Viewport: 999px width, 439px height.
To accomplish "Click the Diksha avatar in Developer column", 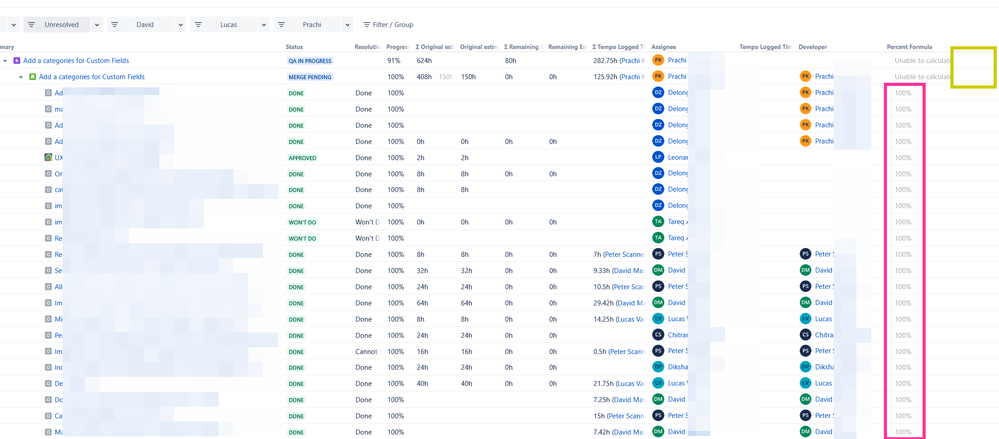I will click(x=805, y=367).
